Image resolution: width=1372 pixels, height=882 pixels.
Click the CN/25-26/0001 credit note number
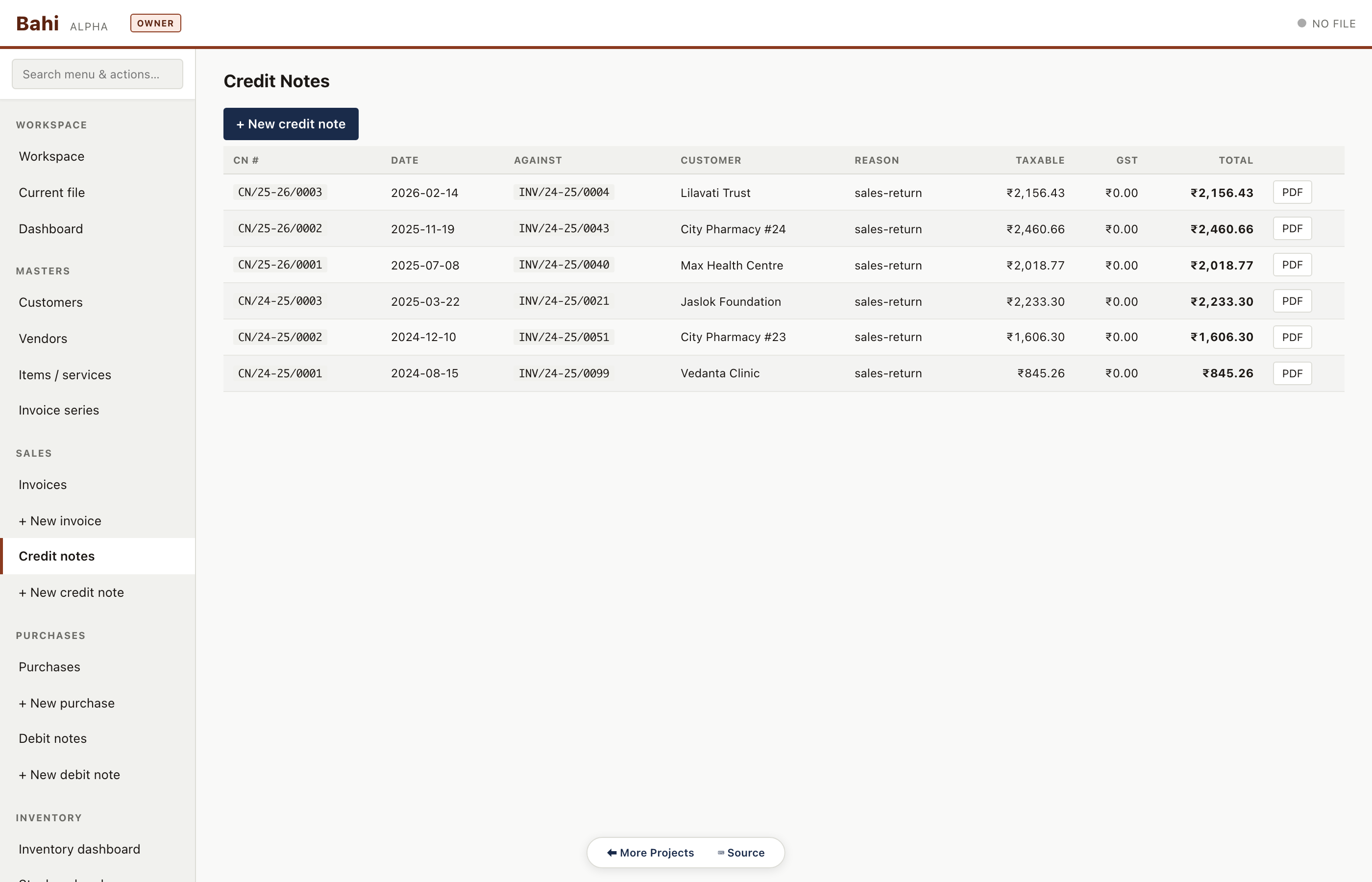[280, 265]
